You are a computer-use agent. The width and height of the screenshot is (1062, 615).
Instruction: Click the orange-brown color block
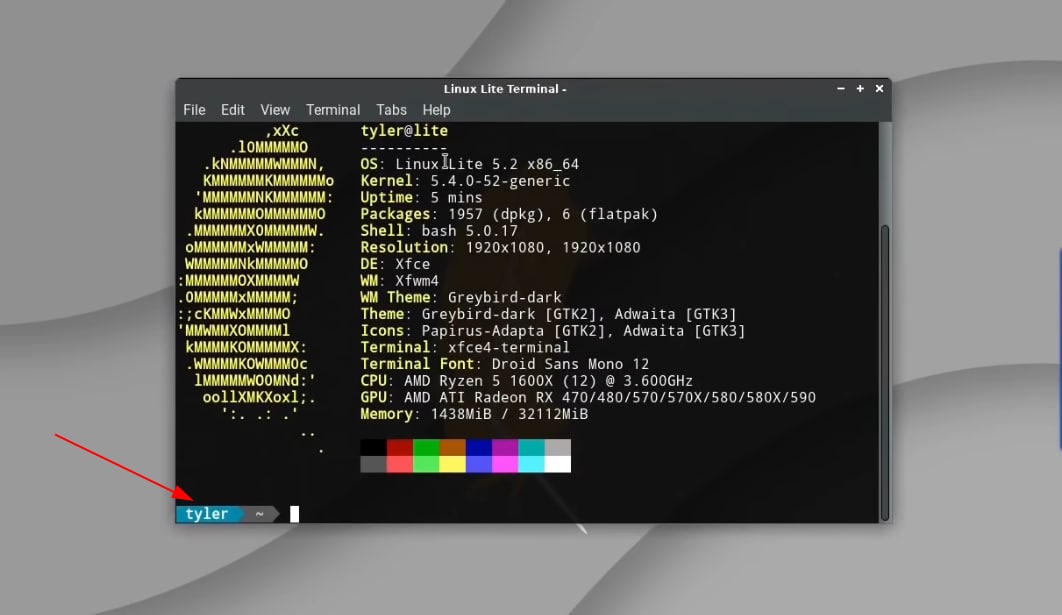click(452, 447)
